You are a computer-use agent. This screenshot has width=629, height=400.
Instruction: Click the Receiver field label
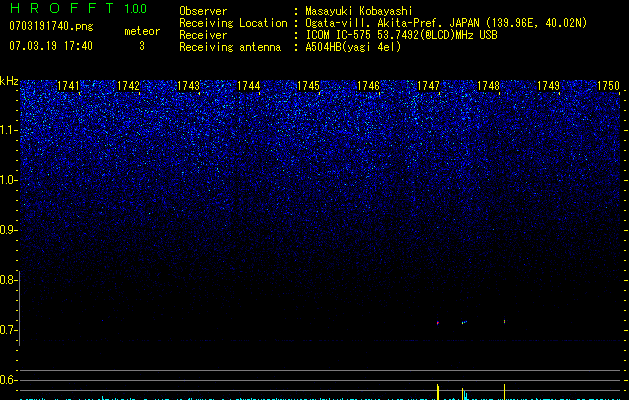[x=203, y=35]
